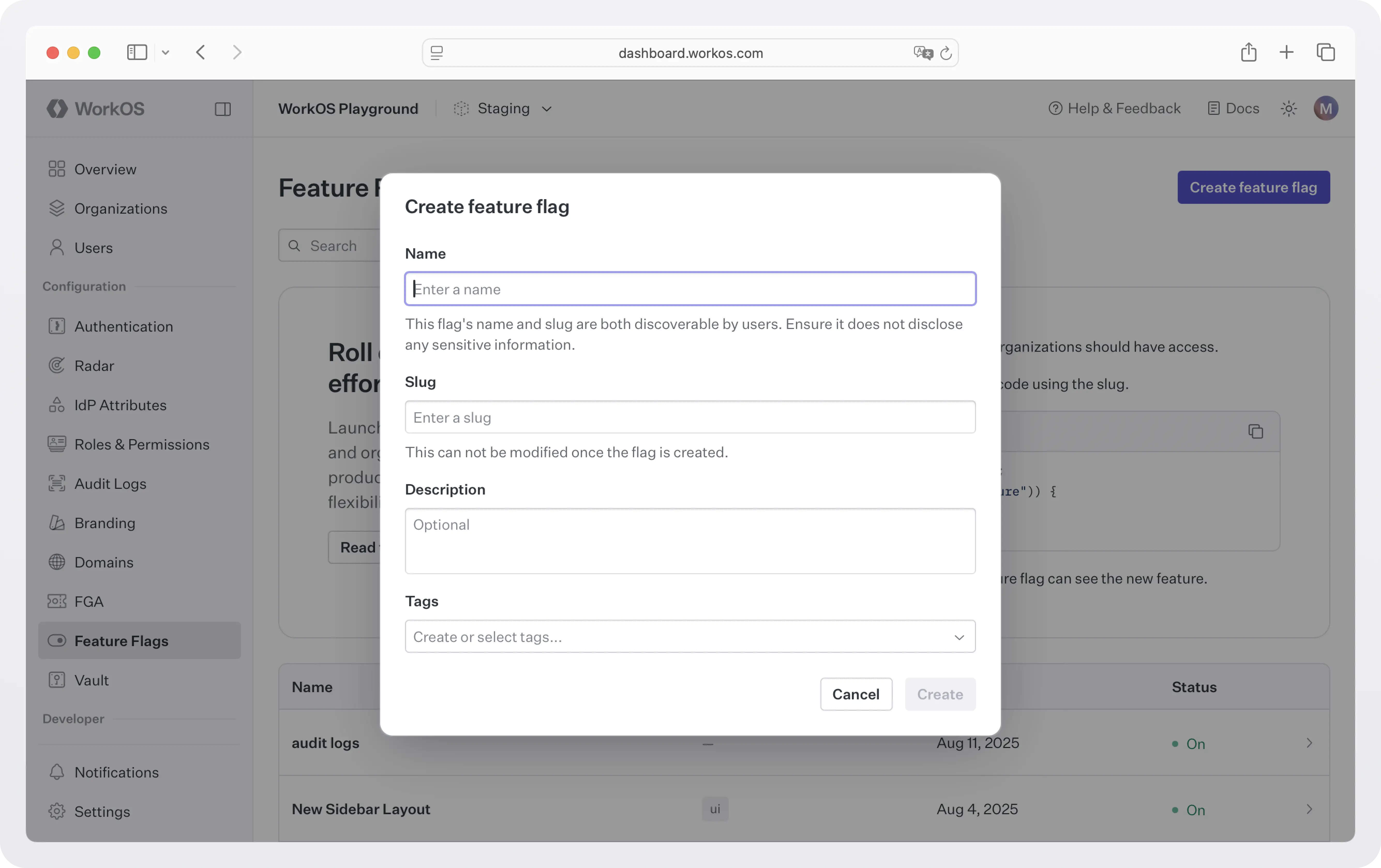Click the translate page icon

tap(923, 53)
